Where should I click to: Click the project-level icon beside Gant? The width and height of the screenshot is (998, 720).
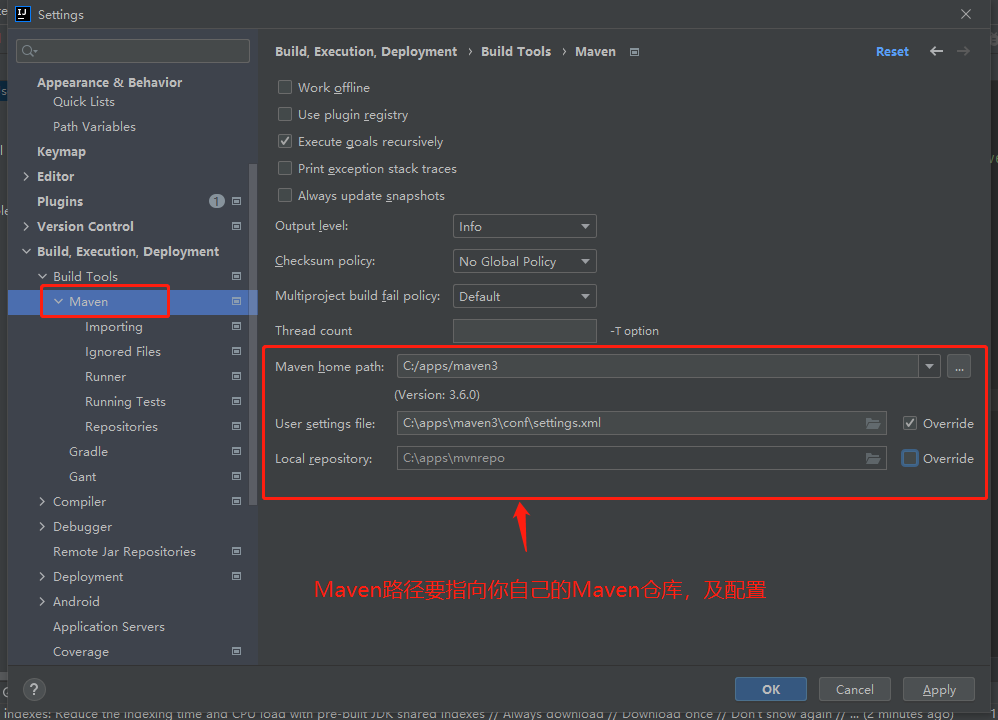click(x=236, y=476)
